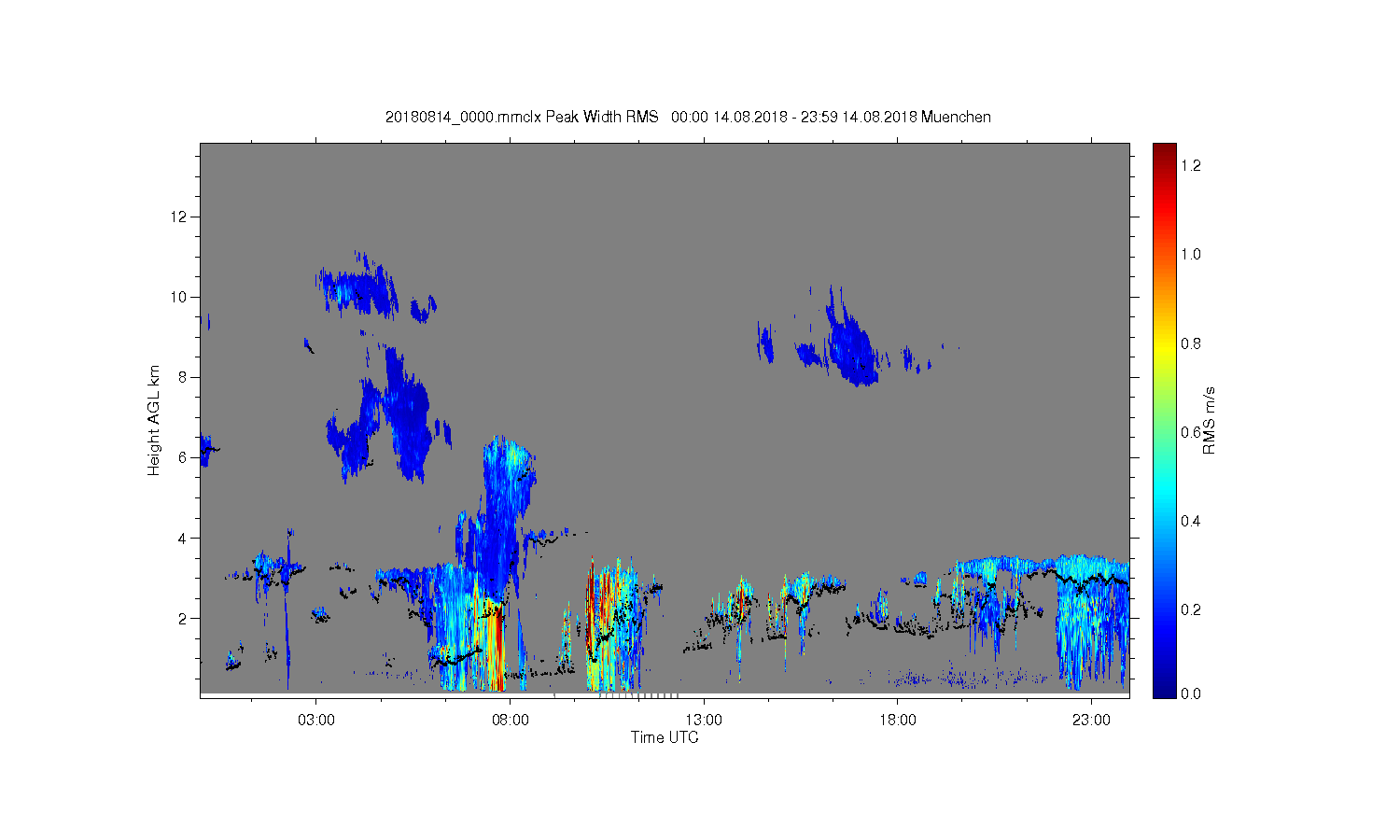This screenshot has width=1400, height=840.
Task: Click colorbar value 0.0
Action: pos(1191,693)
